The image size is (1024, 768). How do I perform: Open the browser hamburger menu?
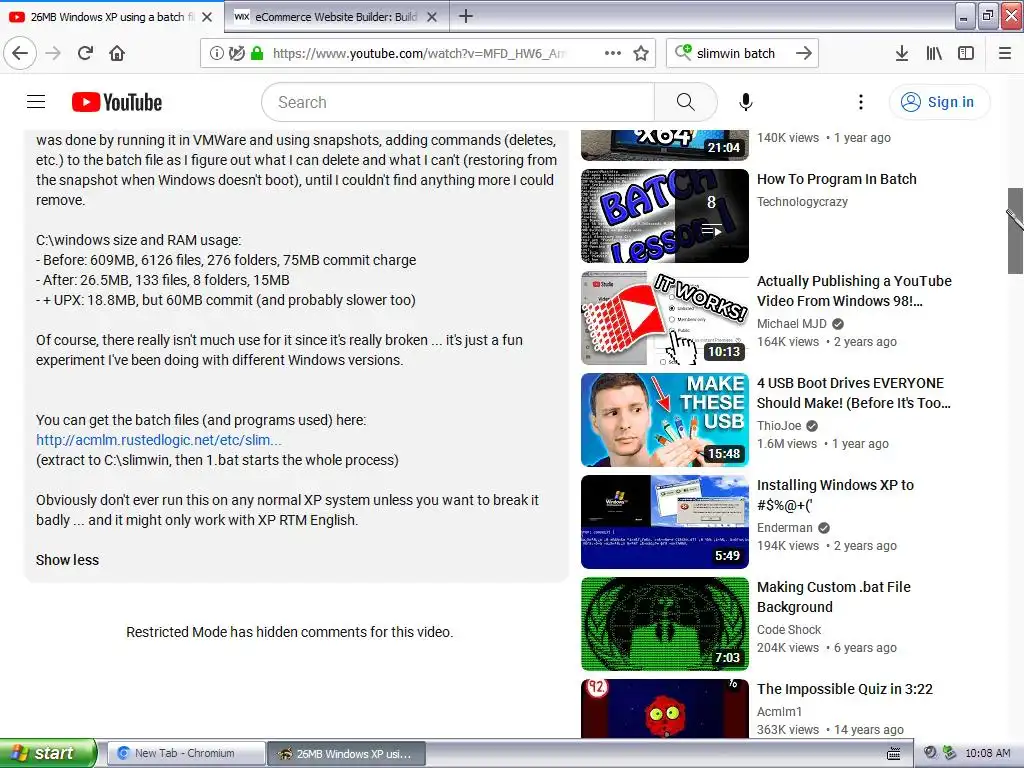[1005, 53]
